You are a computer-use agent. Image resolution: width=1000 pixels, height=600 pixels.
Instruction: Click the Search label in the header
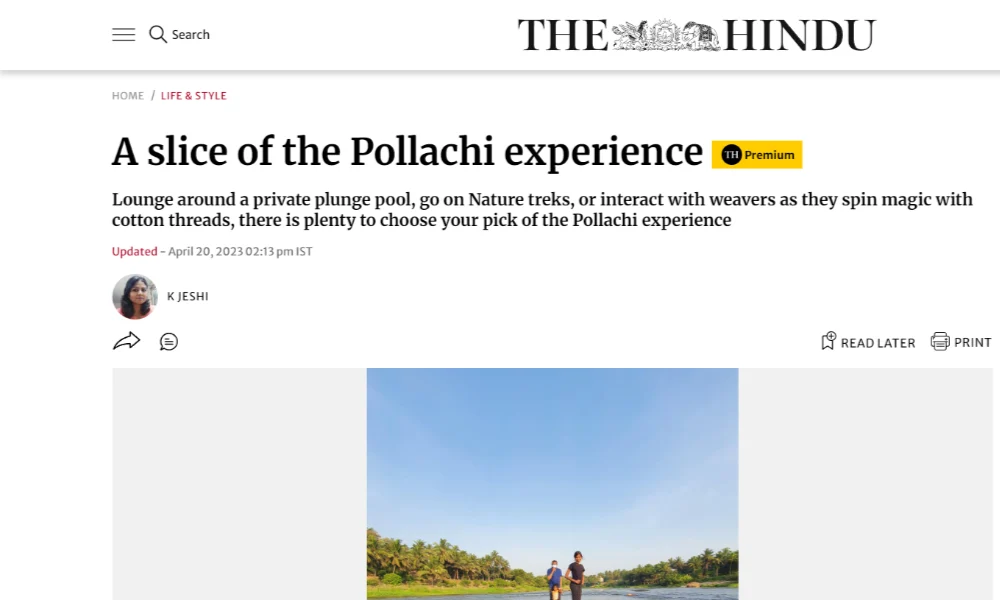coord(190,34)
